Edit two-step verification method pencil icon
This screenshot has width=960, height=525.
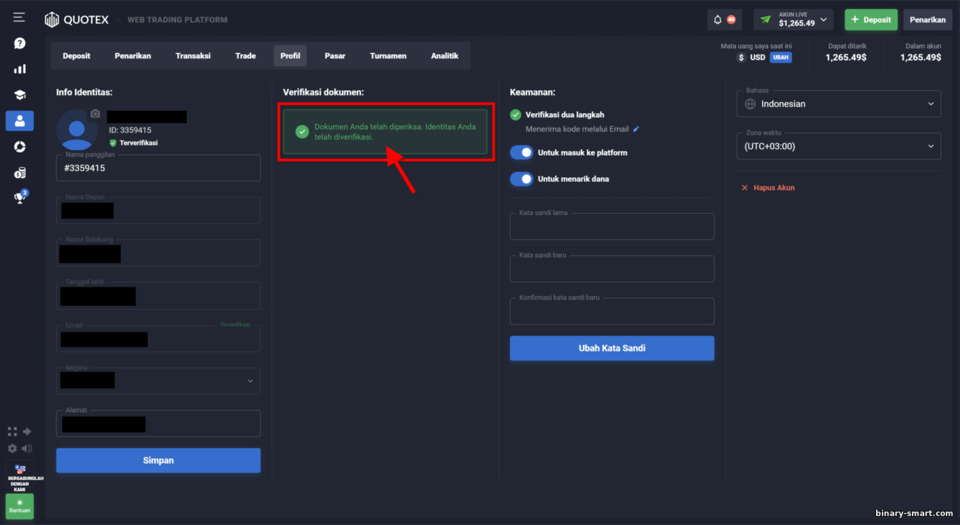pyautogui.click(x=636, y=129)
